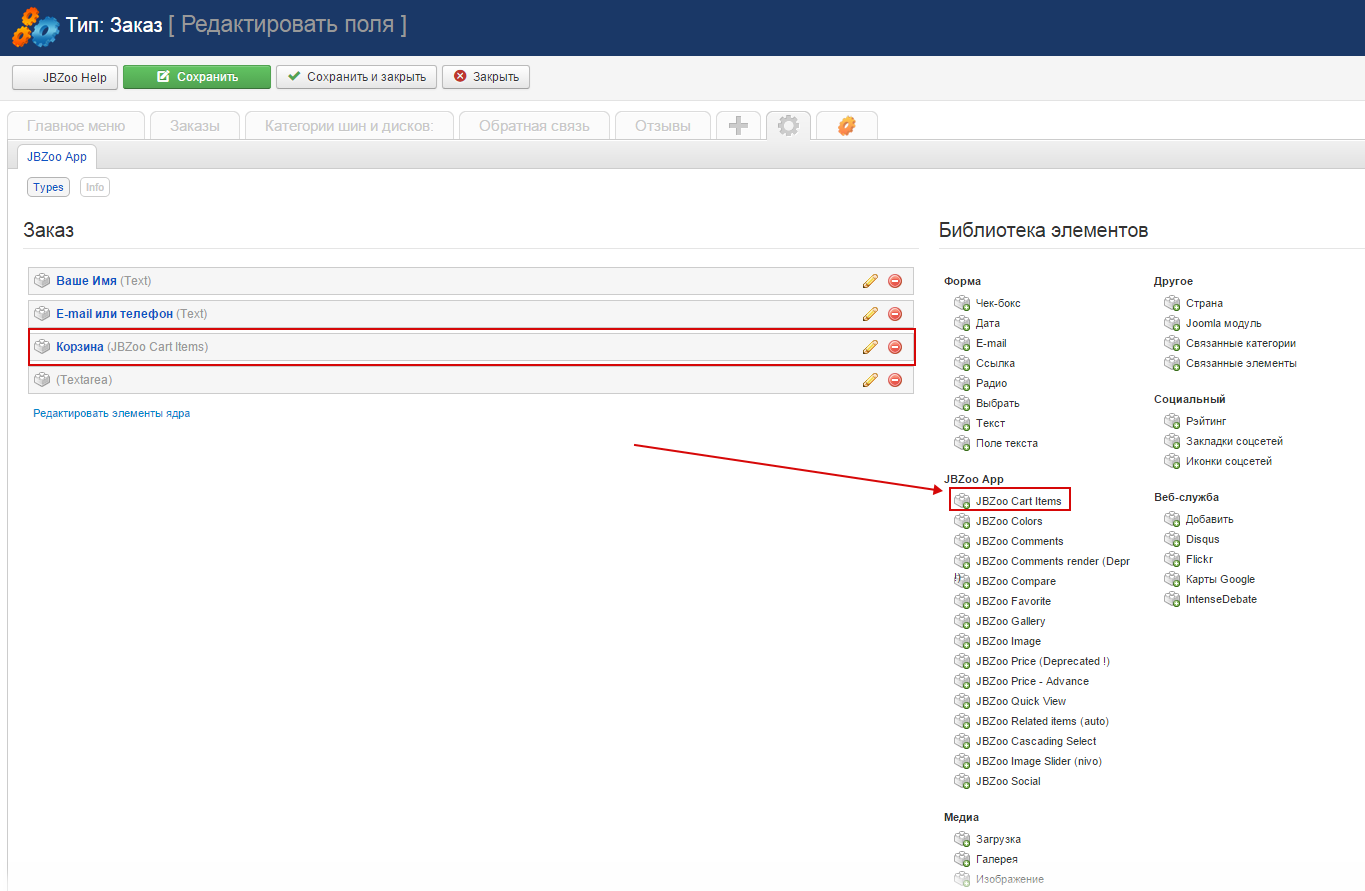This screenshot has height=891, width=1365.
Task: Add the Joomla модуль element
Action: tap(1223, 323)
